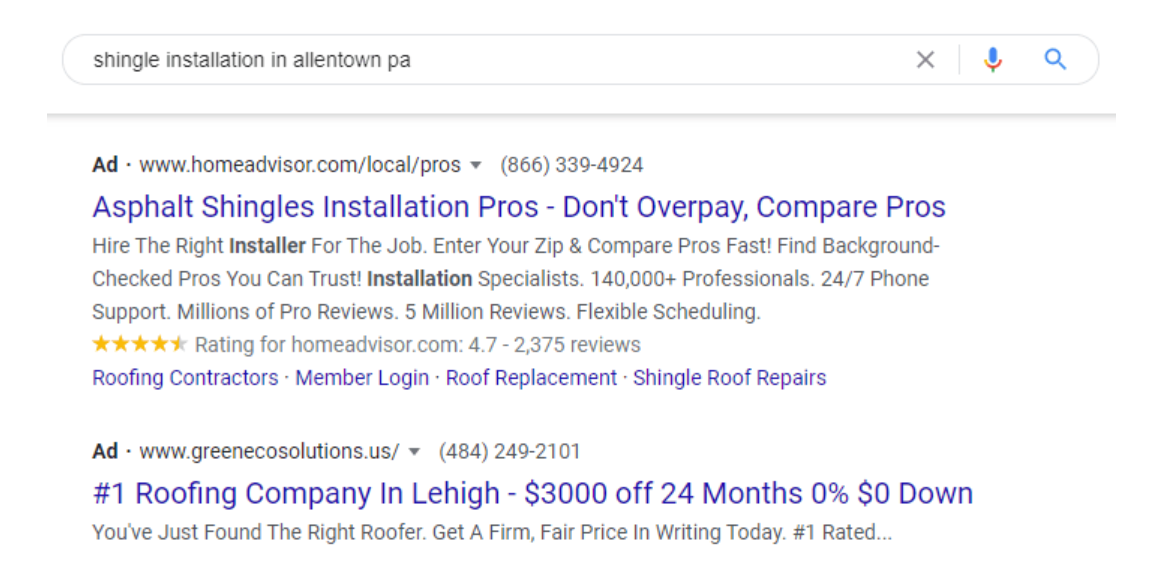
Task: Follow the Roofing Contractors sitelink
Action: 185,378
